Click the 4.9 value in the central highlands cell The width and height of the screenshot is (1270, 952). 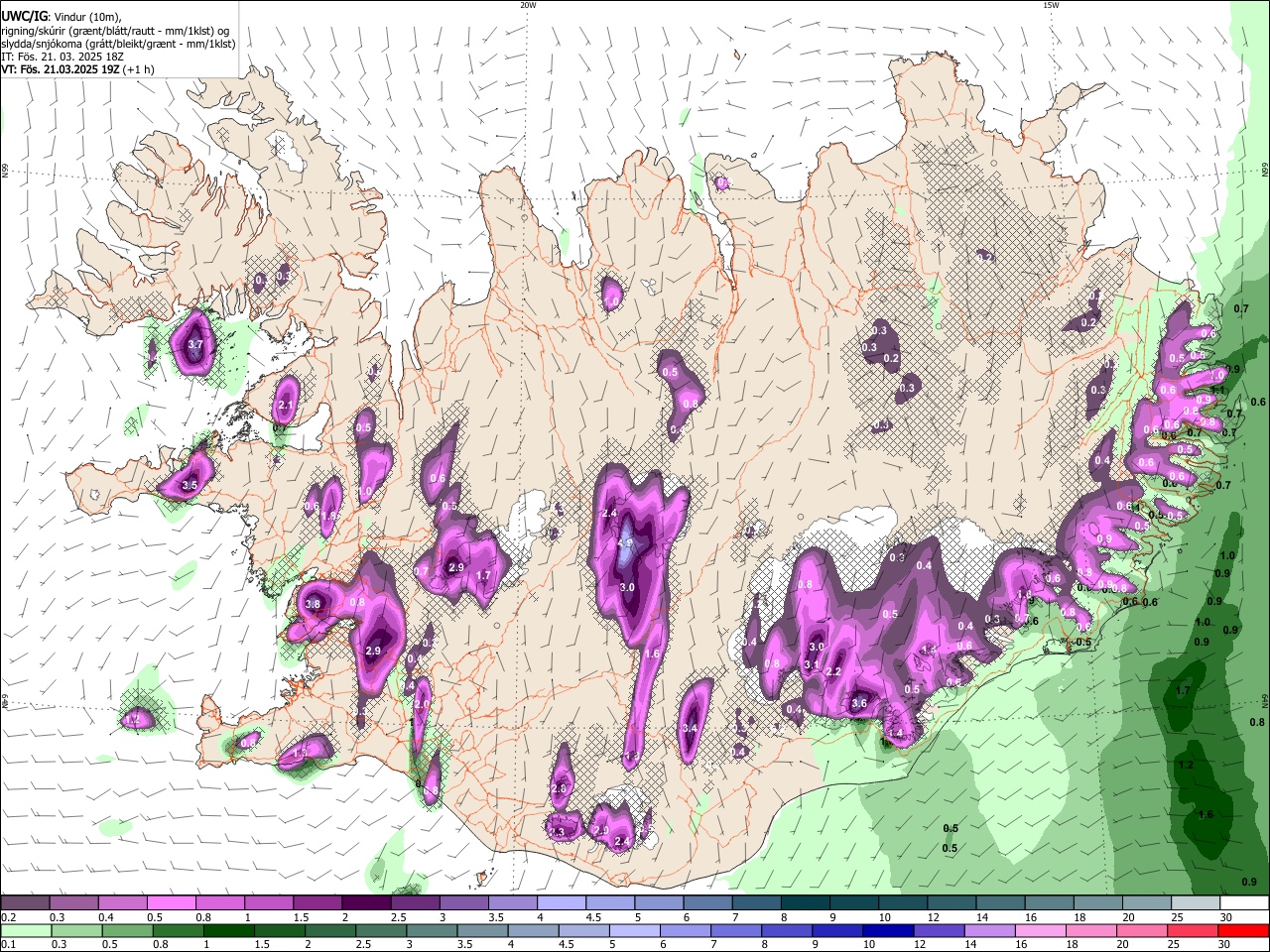click(x=626, y=543)
